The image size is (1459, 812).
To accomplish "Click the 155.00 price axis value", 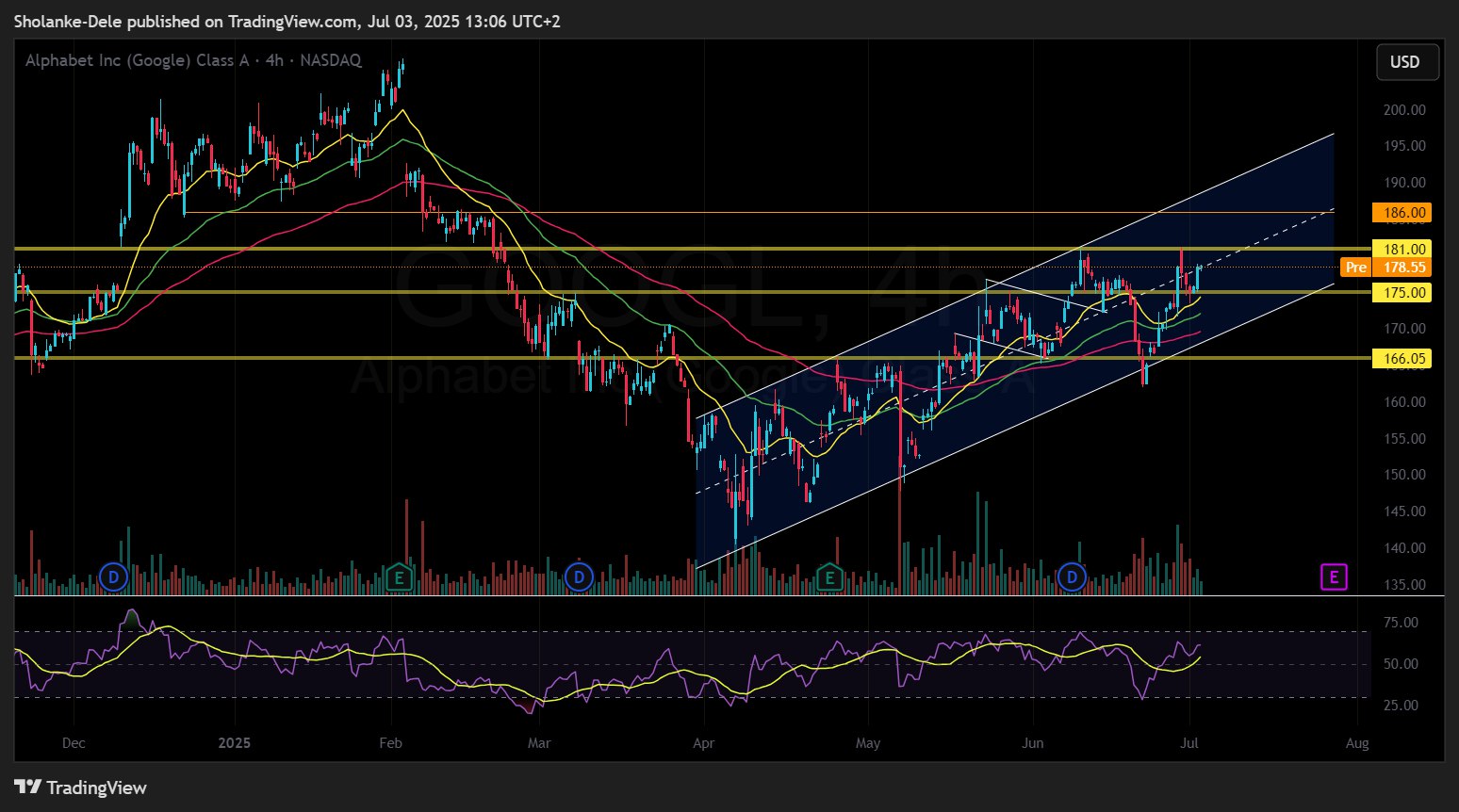I will 1404,439.
